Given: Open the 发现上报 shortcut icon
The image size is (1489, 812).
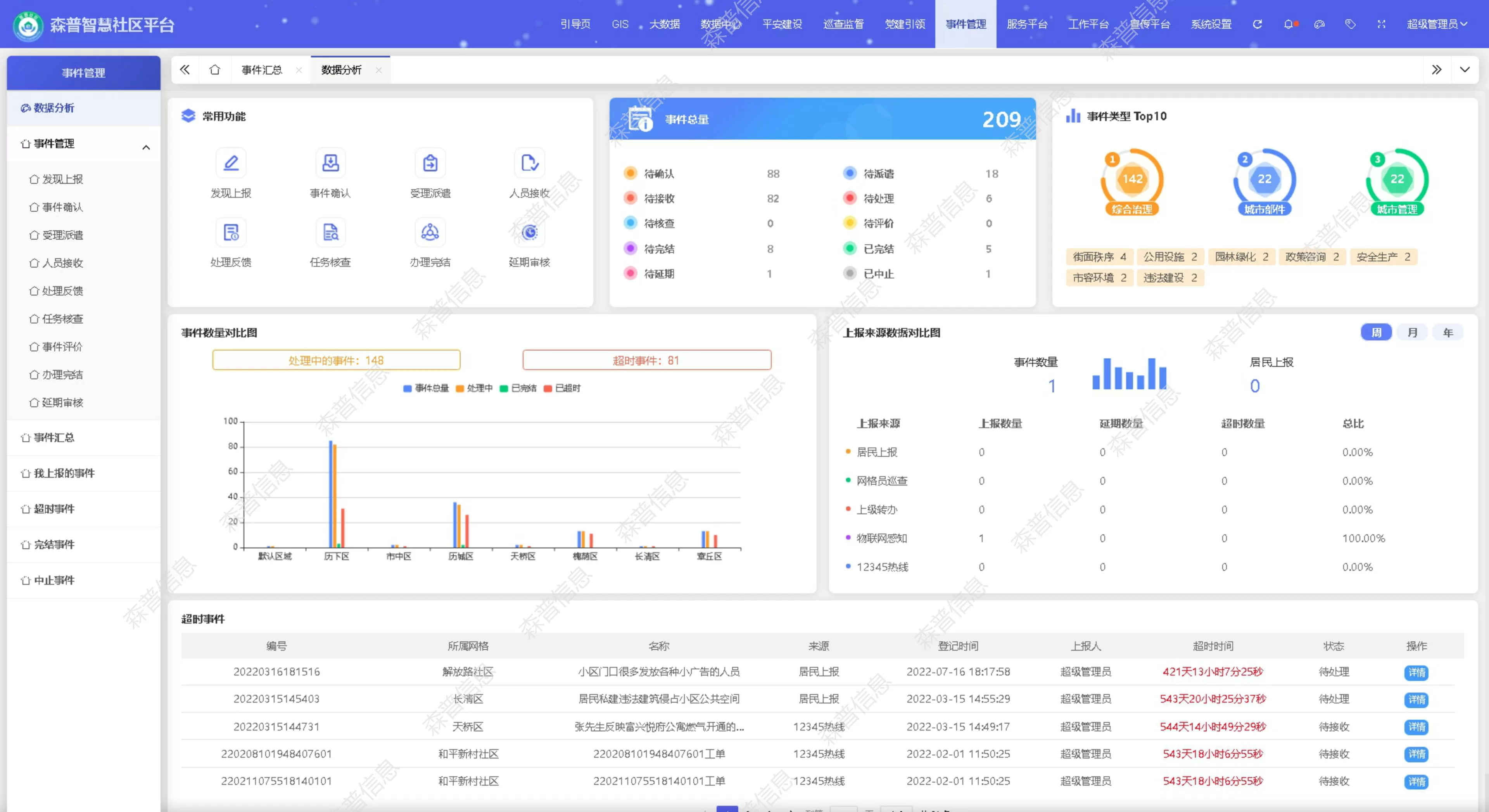Looking at the screenshot, I should (231, 163).
